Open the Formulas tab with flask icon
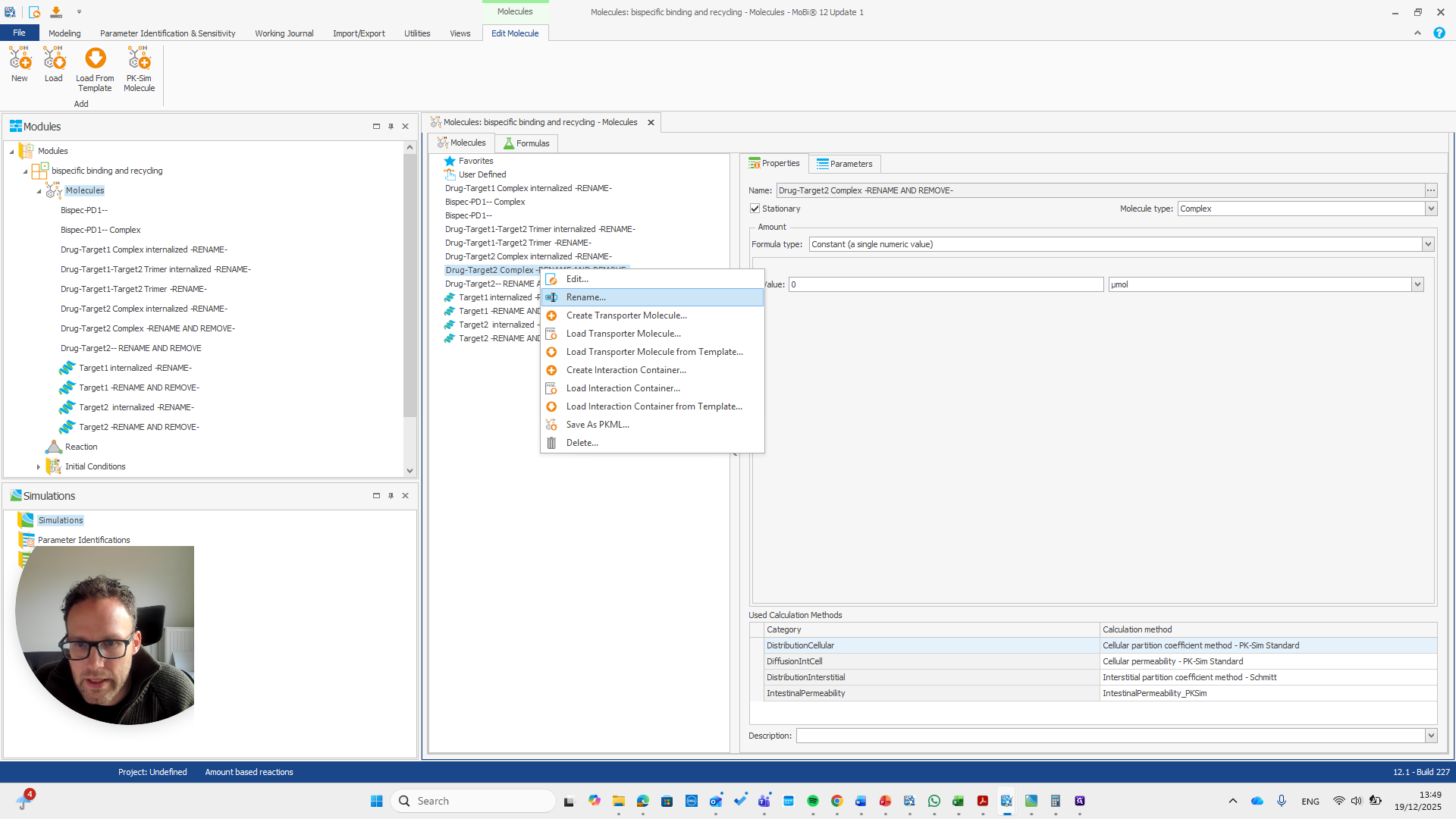Screen dimensions: 1456x819 pyautogui.click(x=526, y=143)
